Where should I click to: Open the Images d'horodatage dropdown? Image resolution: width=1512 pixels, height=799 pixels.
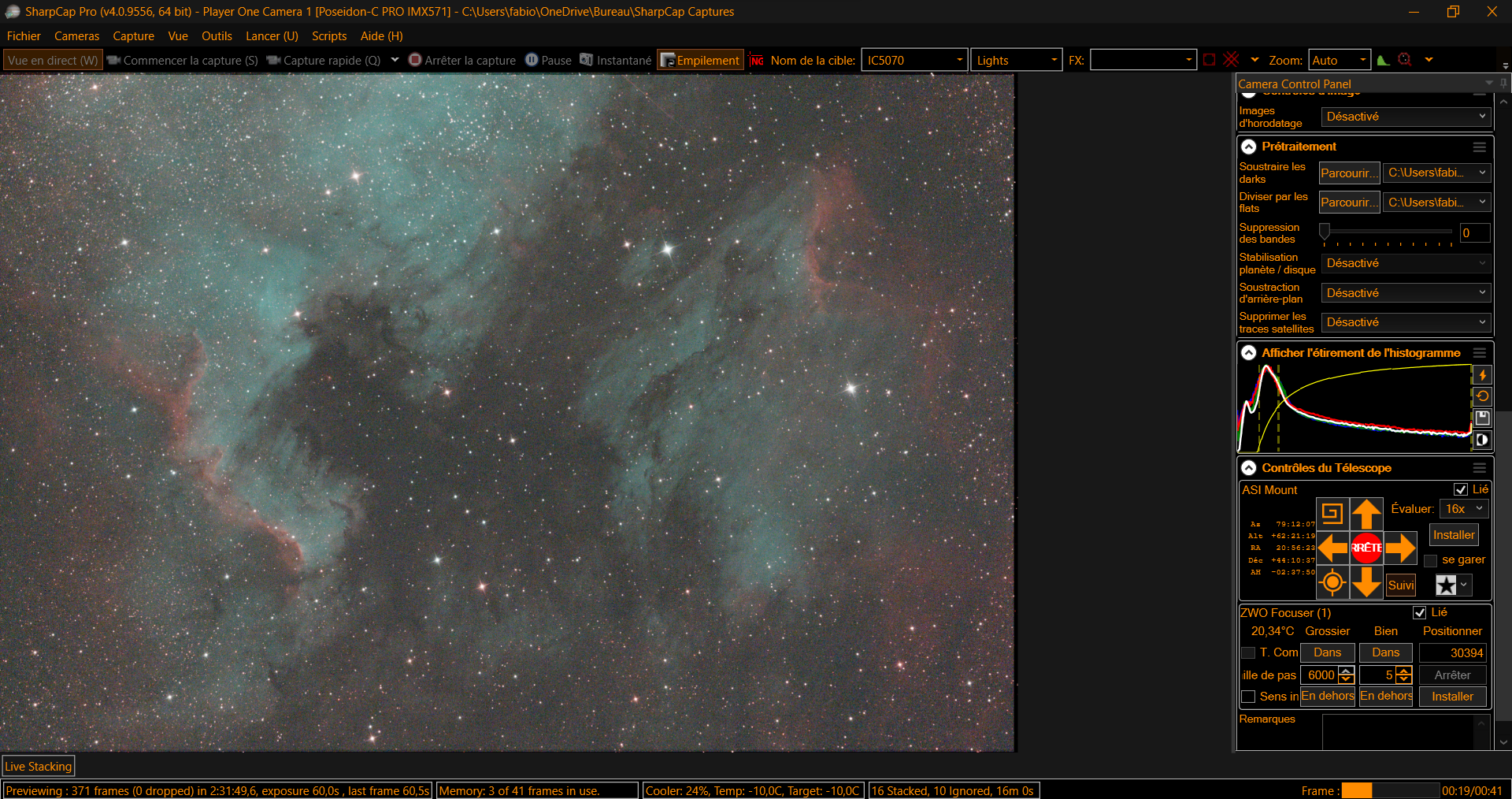point(1406,117)
